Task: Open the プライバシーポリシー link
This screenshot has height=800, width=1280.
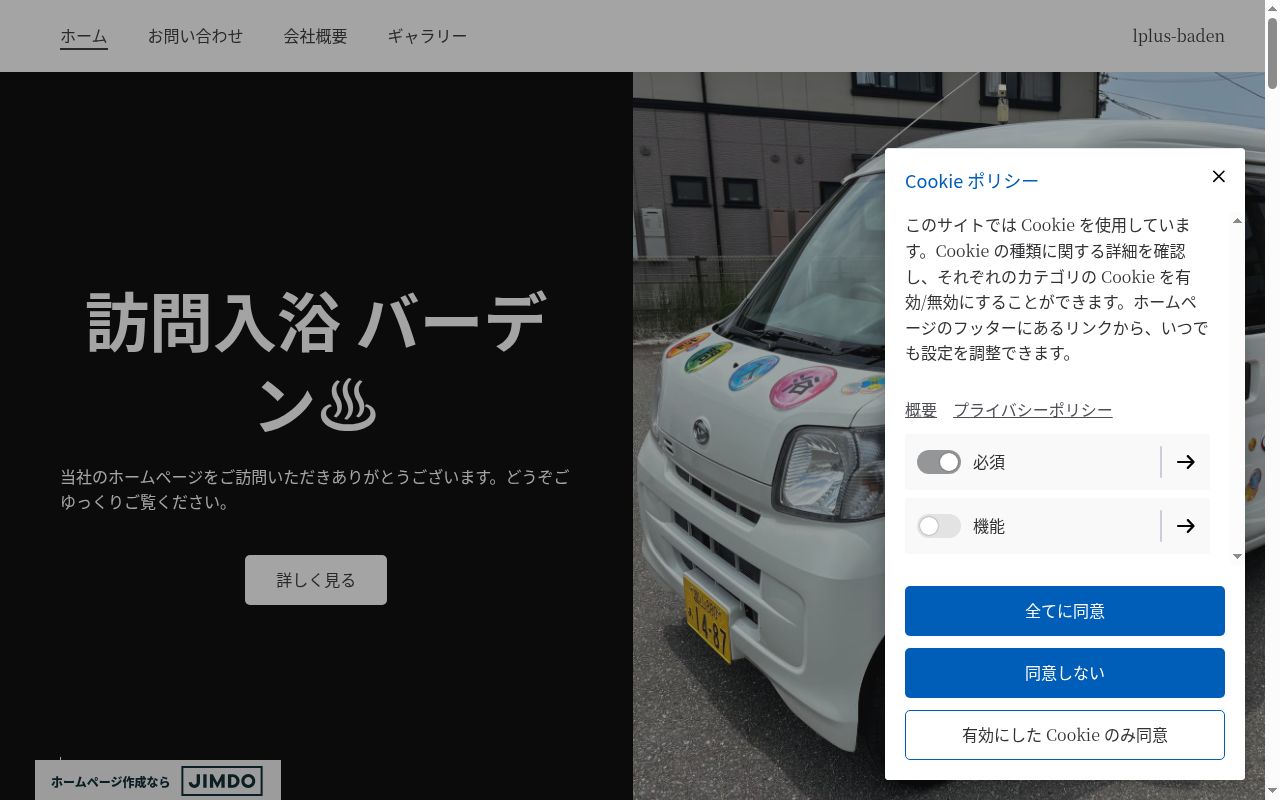Action: [x=1032, y=410]
